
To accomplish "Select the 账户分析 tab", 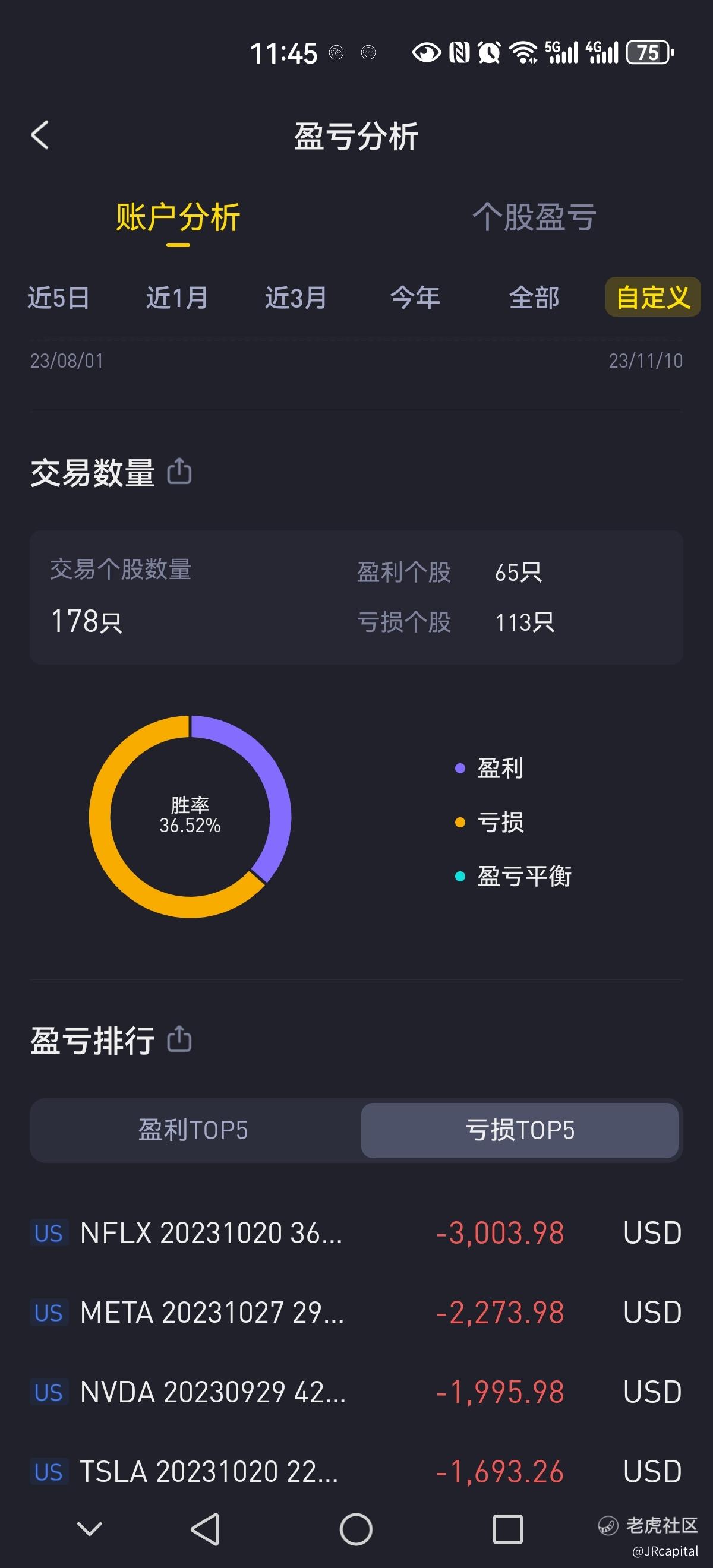I will tap(178, 217).
